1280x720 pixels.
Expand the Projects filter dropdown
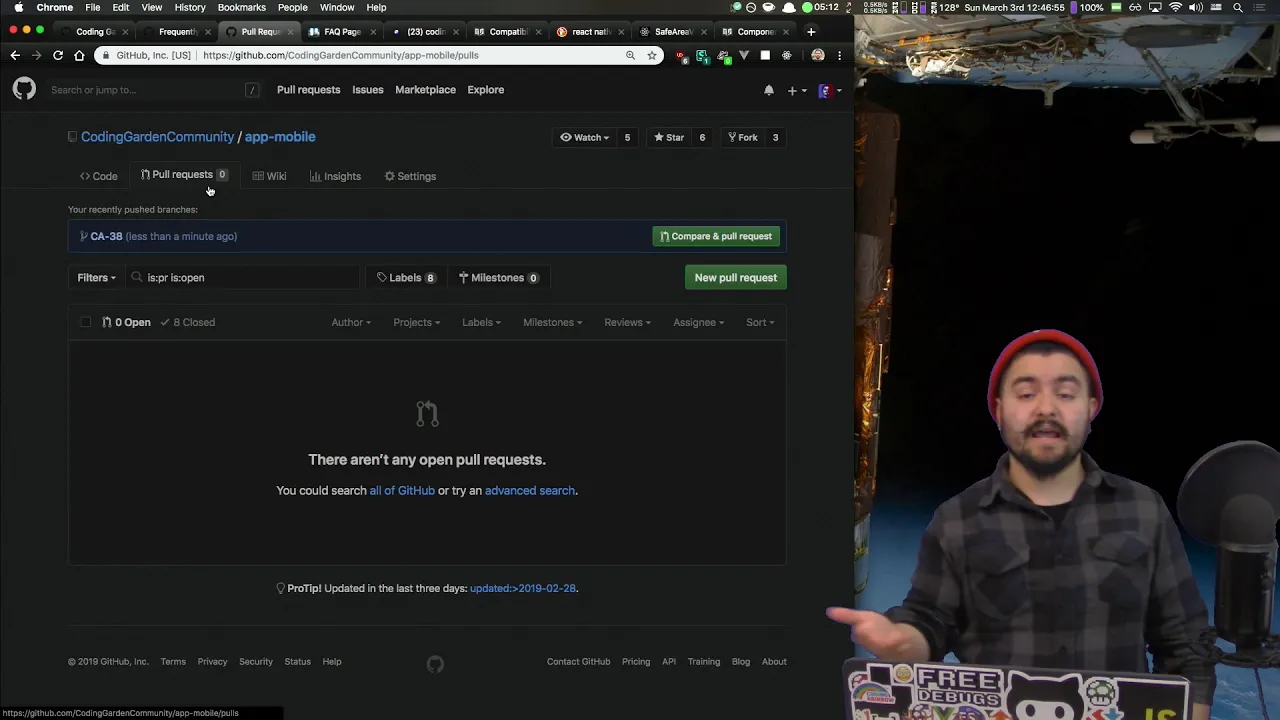click(x=416, y=322)
